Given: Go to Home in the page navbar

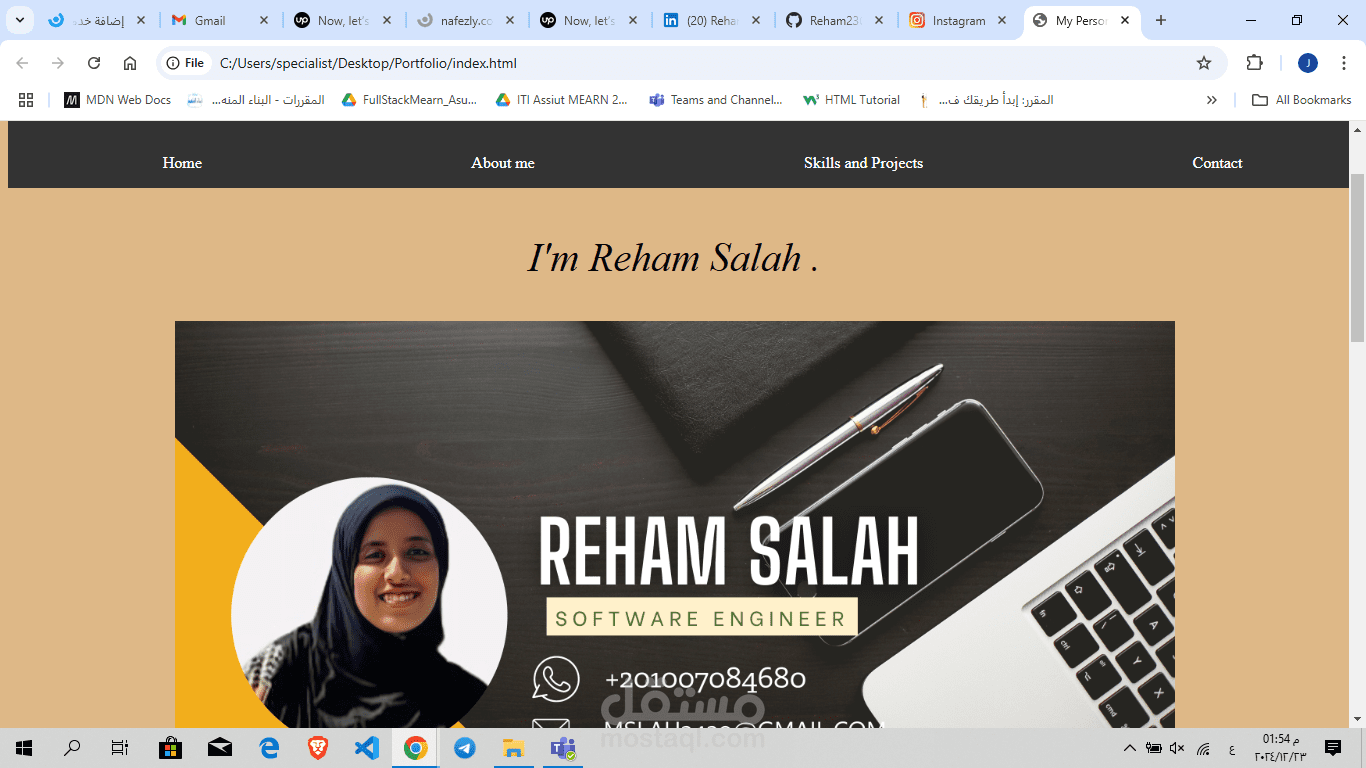Looking at the screenshot, I should click(182, 163).
